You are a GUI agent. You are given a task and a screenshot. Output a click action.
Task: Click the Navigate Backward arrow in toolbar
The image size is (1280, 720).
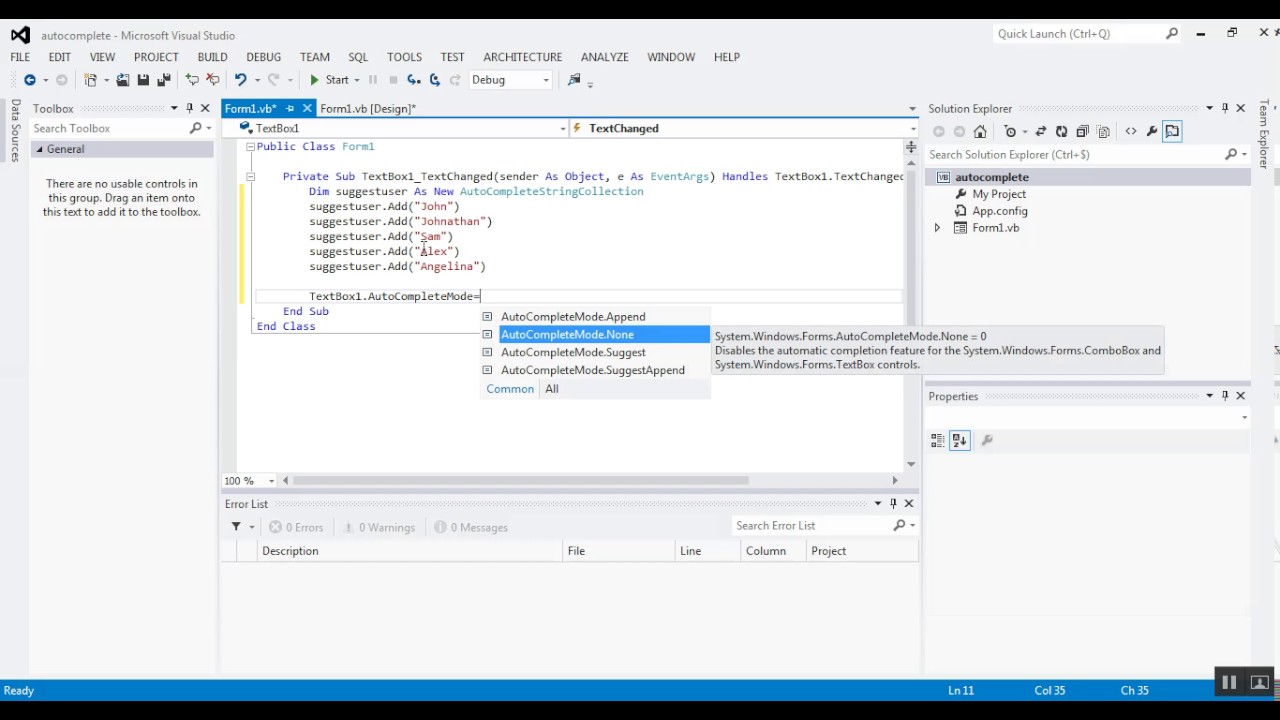click(29, 80)
